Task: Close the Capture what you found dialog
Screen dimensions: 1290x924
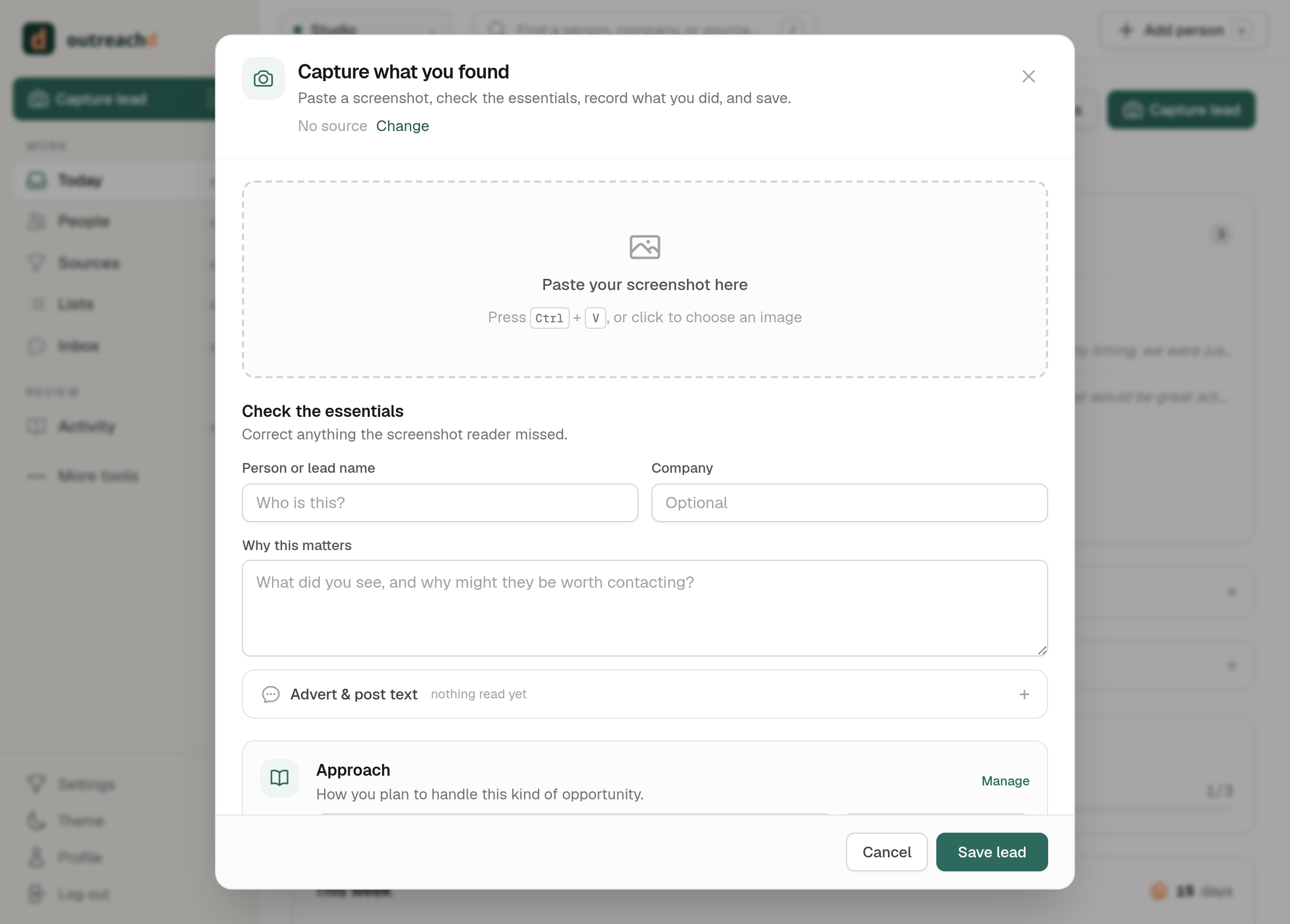Action: [1028, 76]
